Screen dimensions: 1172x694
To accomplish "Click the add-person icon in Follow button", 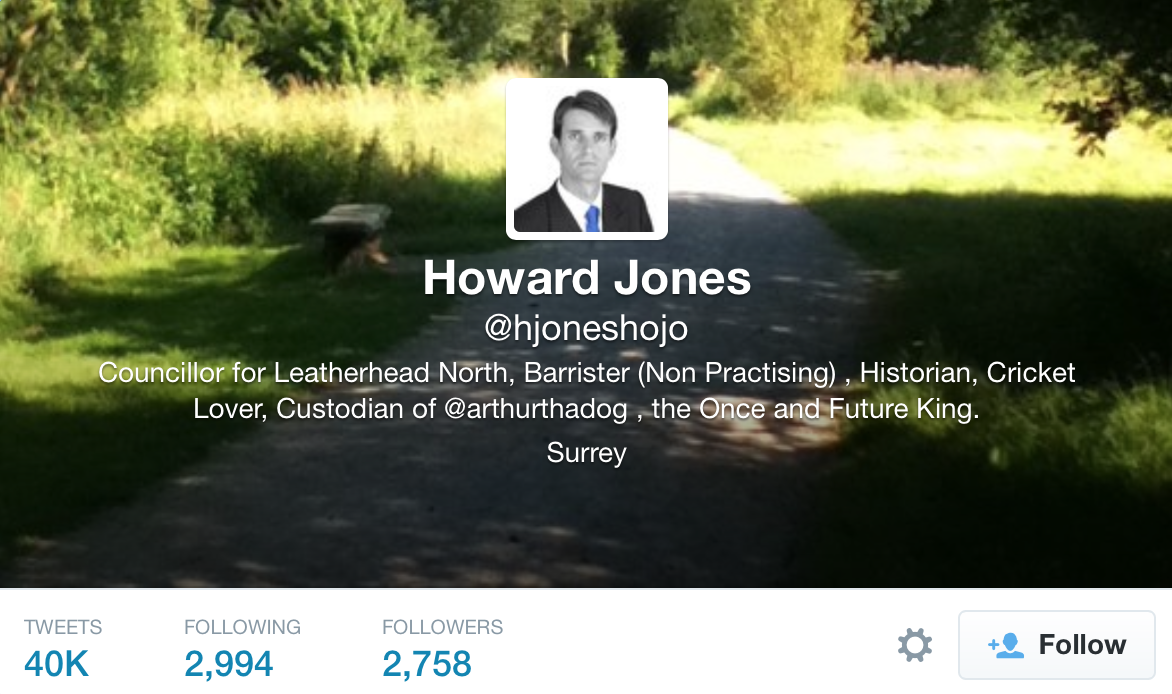I will point(1006,645).
